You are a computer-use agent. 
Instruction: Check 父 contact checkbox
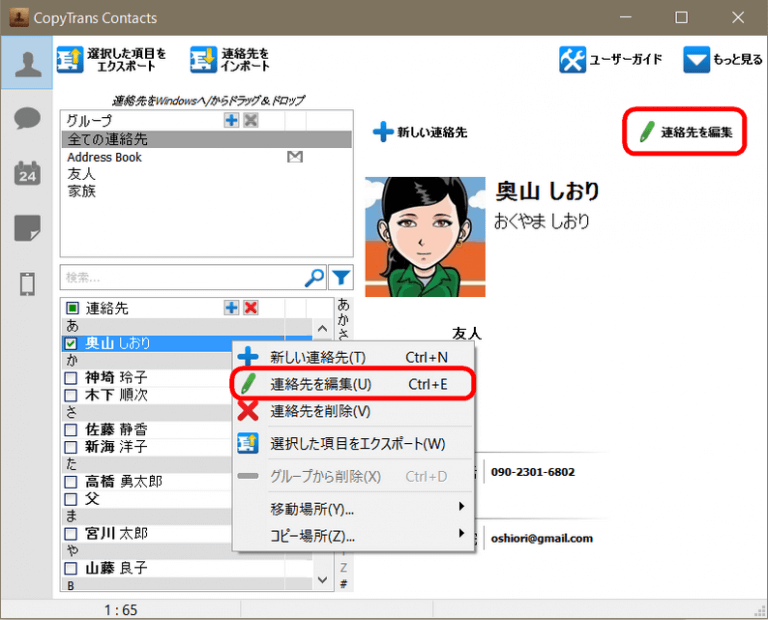pos(71,499)
